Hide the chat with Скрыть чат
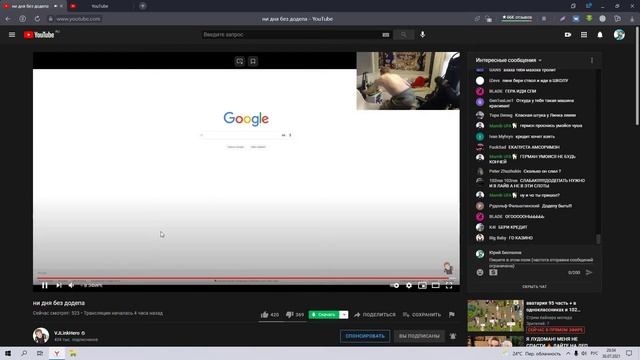This screenshot has height=360, width=640. (534, 287)
